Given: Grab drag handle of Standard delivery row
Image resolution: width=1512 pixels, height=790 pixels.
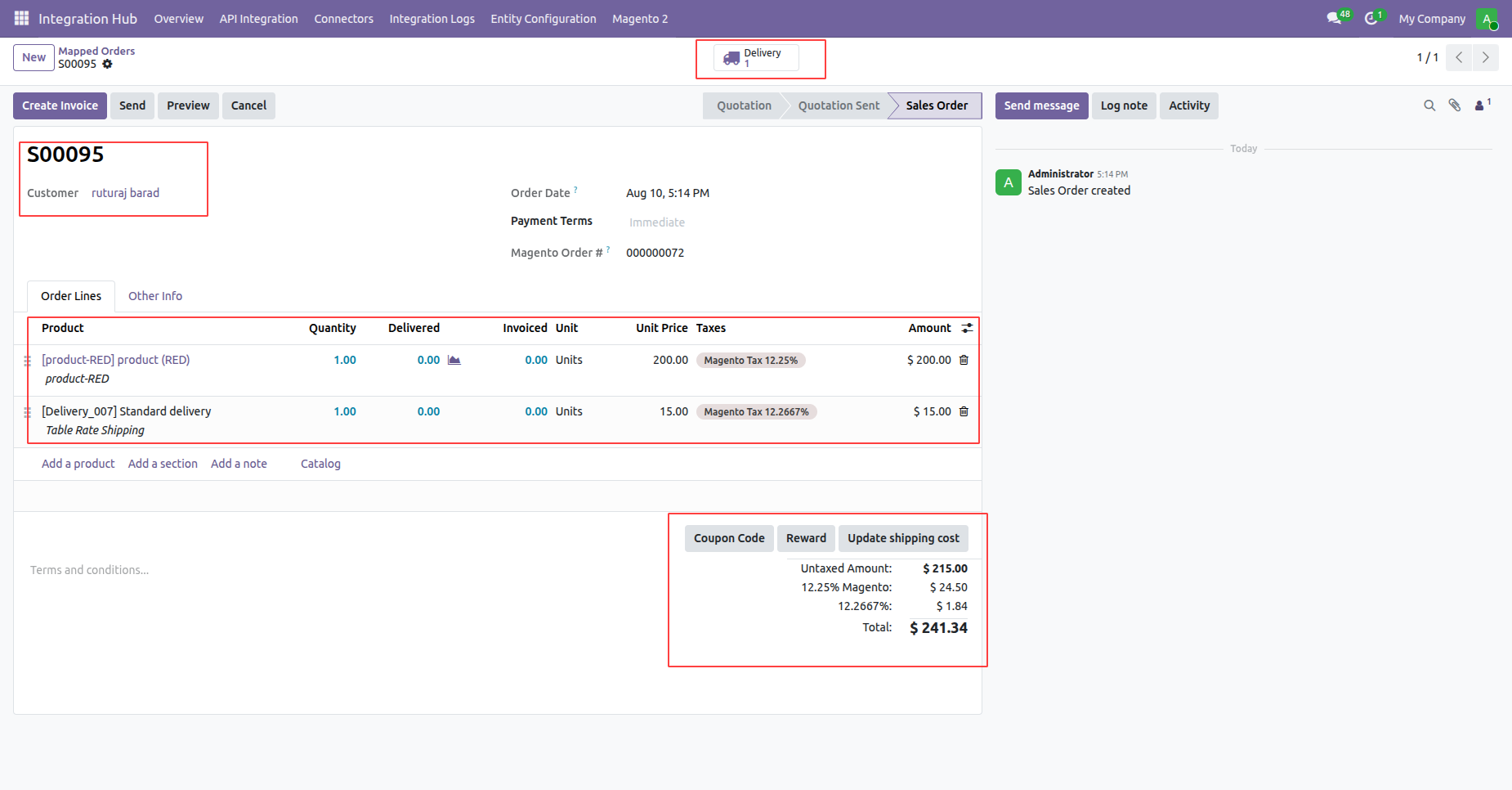Looking at the screenshot, I should coord(27,412).
